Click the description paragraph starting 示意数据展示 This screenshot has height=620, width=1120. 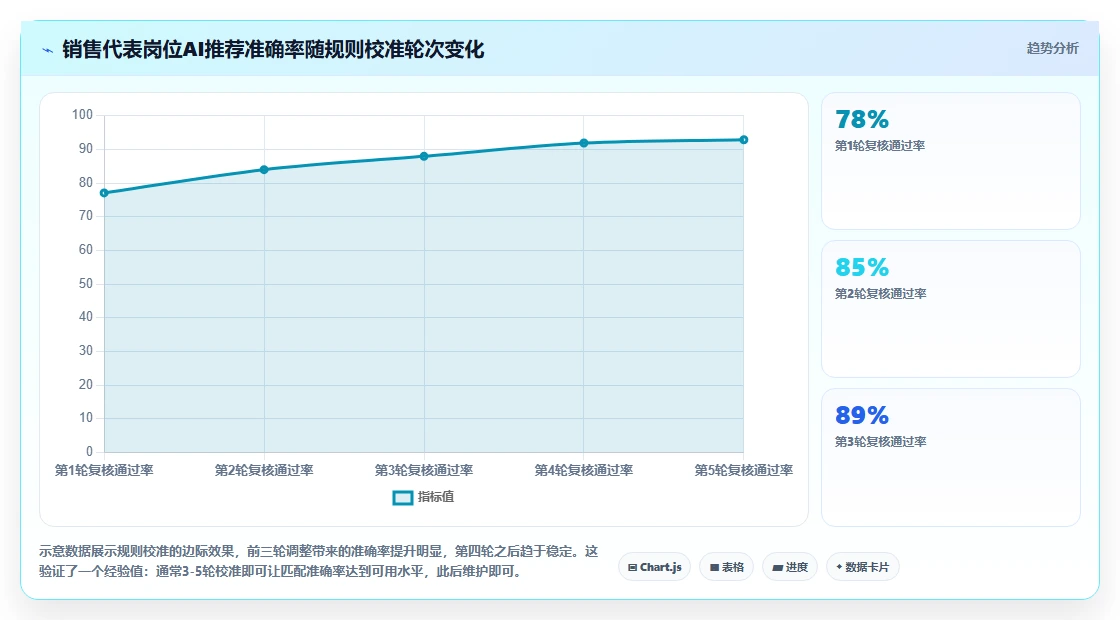[x=319, y=561]
